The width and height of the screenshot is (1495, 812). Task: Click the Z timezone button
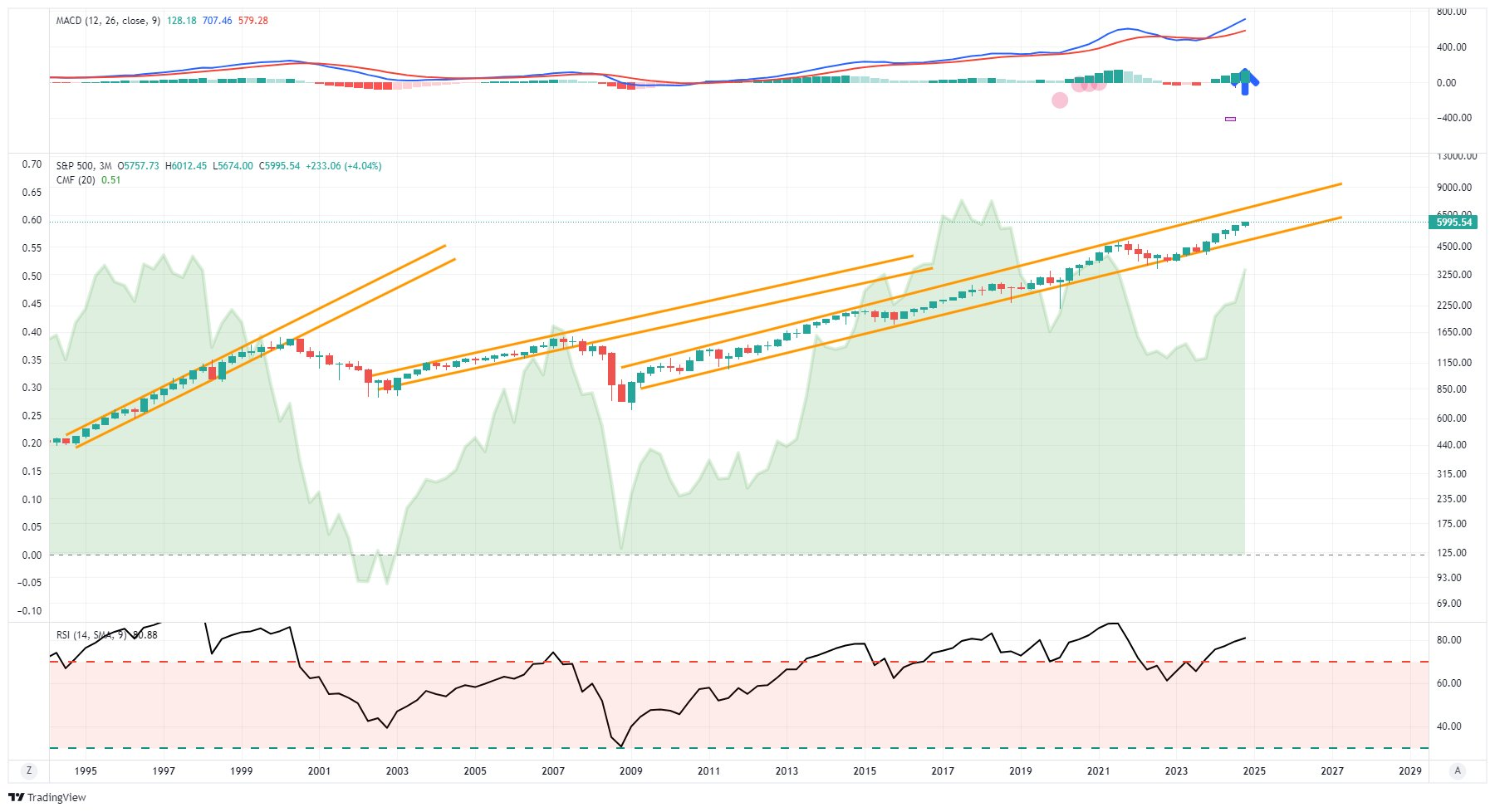coord(29,770)
